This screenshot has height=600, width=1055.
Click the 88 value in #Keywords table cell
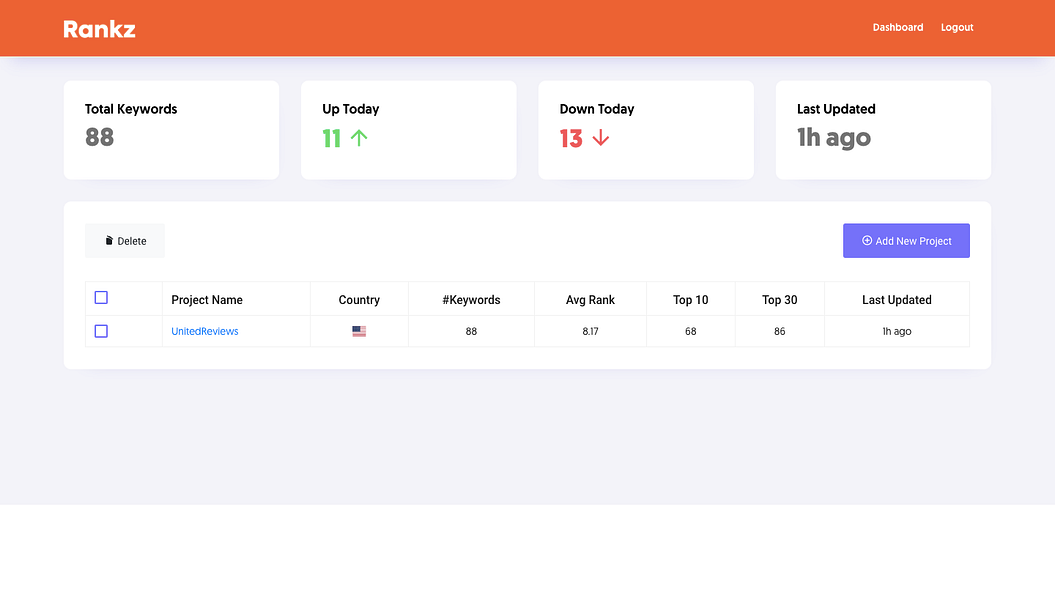click(471, 331)
